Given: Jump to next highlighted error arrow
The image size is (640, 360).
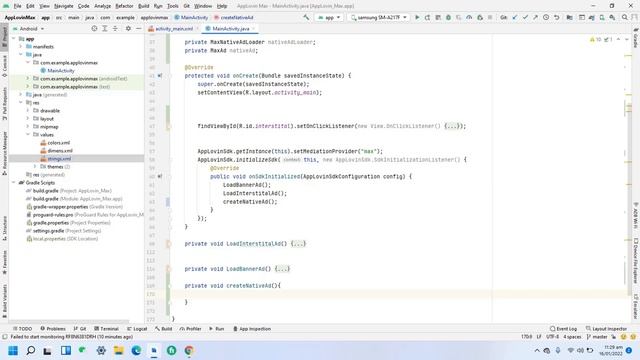Looking at the screenshot, I should coord(627,40).
